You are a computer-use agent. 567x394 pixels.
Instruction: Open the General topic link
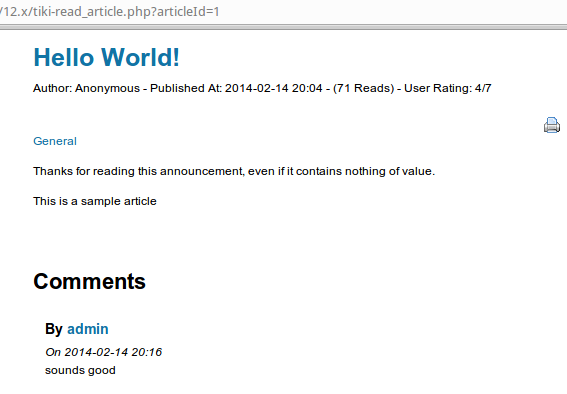(x=55, y=141)
